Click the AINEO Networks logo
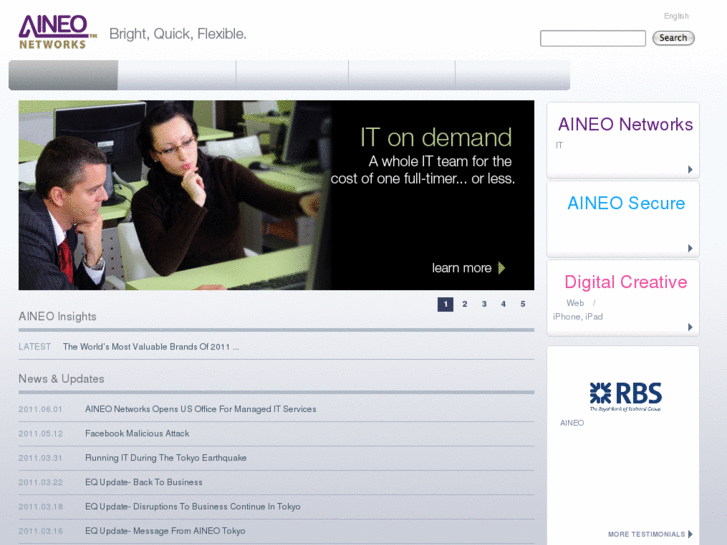This screenshot has height=545, width=727. [57, 32]
